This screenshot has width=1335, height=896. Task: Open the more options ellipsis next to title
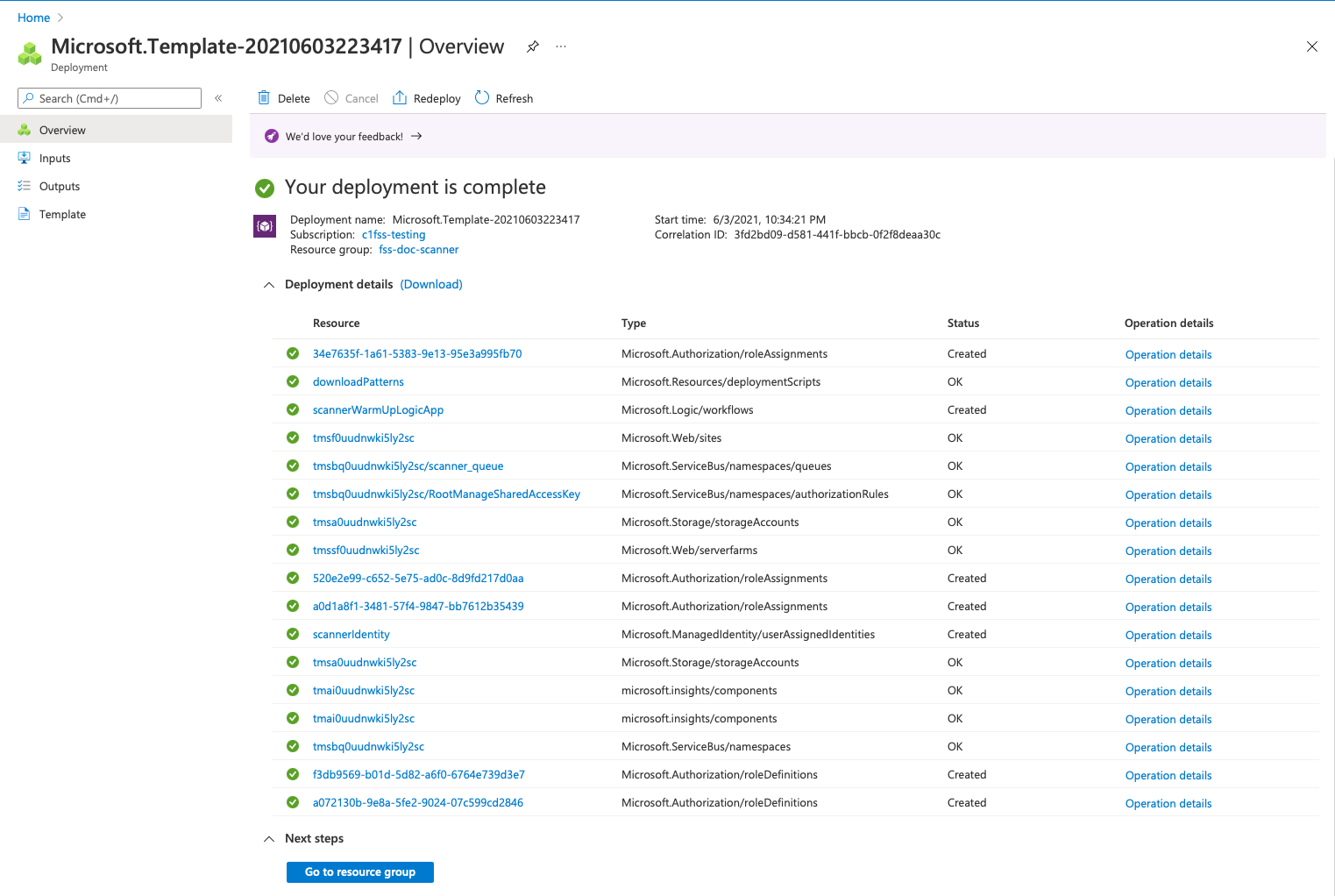click(x=561, y=47)
